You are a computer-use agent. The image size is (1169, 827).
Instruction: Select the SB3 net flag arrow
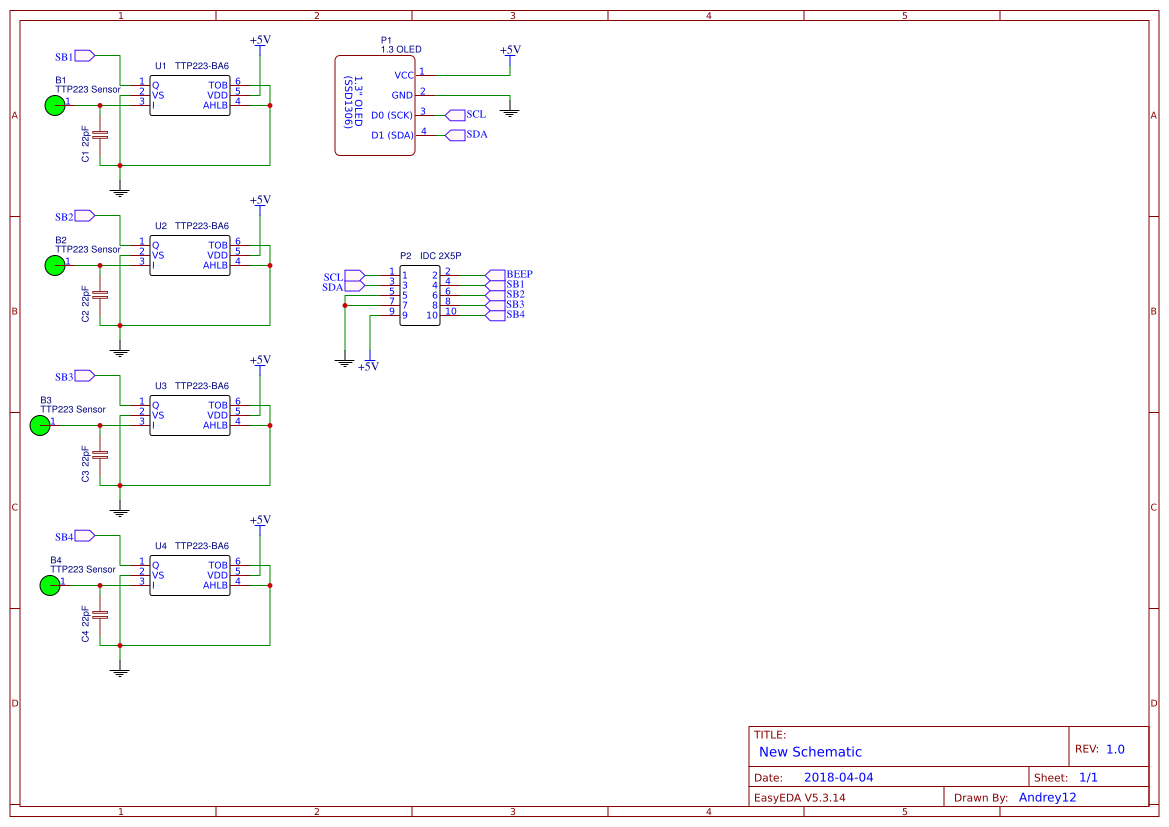tap(80, 375)
